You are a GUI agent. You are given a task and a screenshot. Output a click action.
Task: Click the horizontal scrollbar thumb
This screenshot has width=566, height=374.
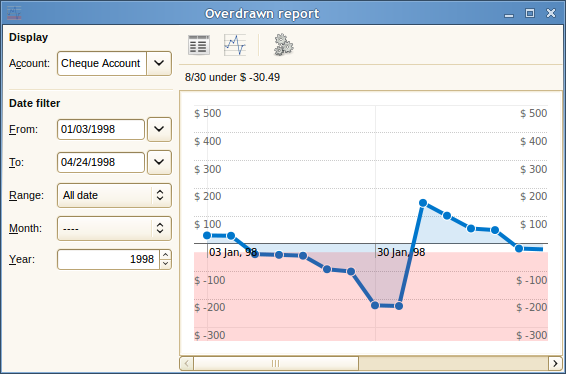[x=276, y=363]
